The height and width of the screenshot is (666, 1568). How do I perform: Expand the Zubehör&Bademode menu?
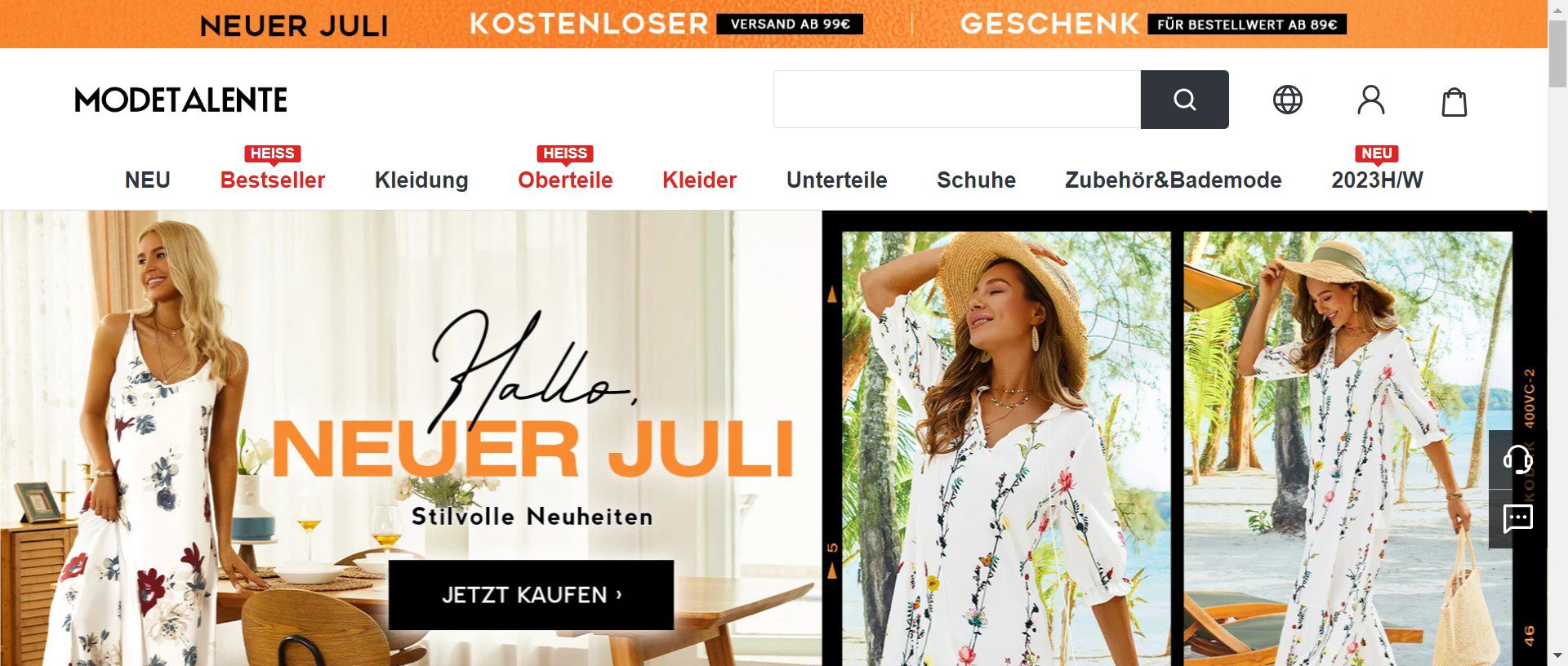[1174, 180]
